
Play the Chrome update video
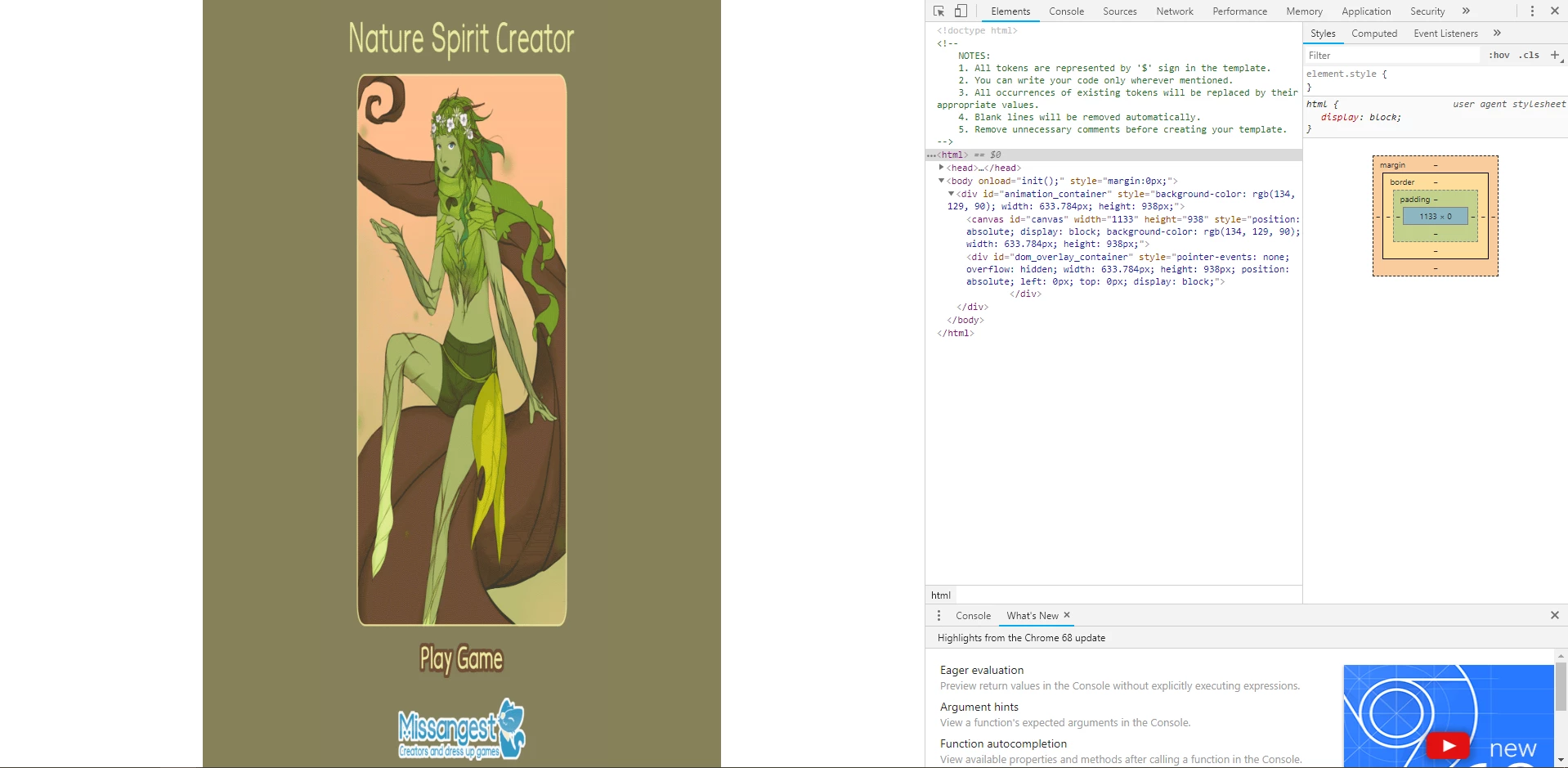pyautogui.click(x=1449, y=746)
